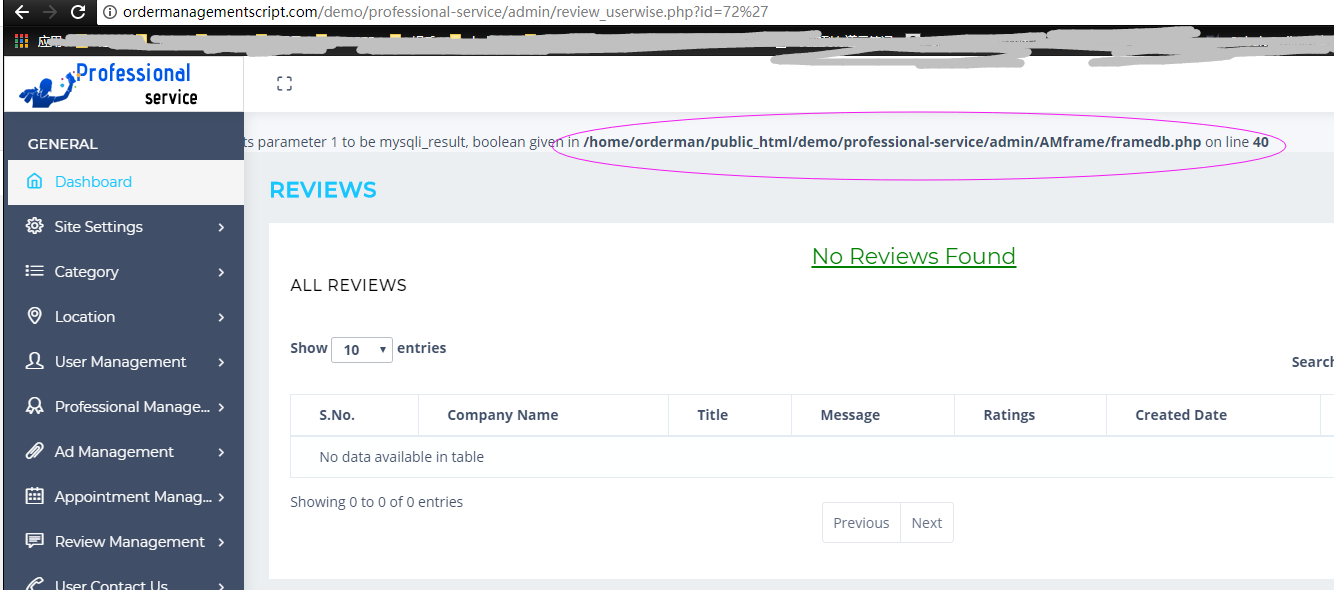Click the Professional Management badge icon
Image resolution: width=1334 pixels, height=590 pixels.
(35, 406)
